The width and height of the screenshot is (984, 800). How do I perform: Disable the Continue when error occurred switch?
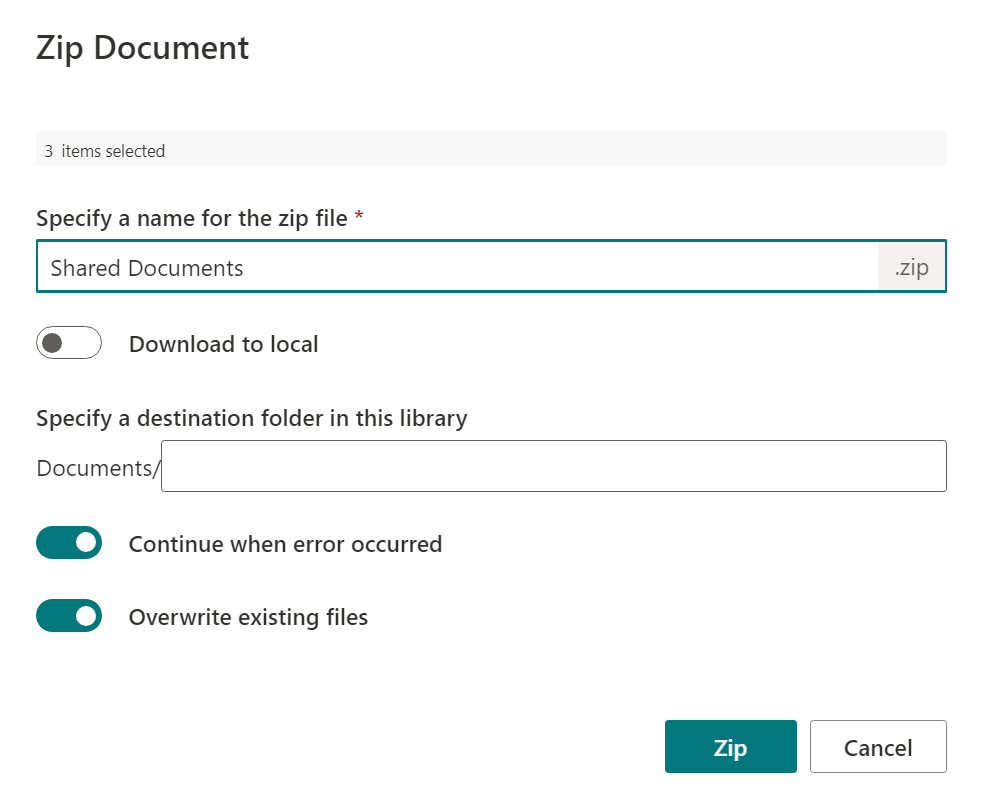[69, 543]
